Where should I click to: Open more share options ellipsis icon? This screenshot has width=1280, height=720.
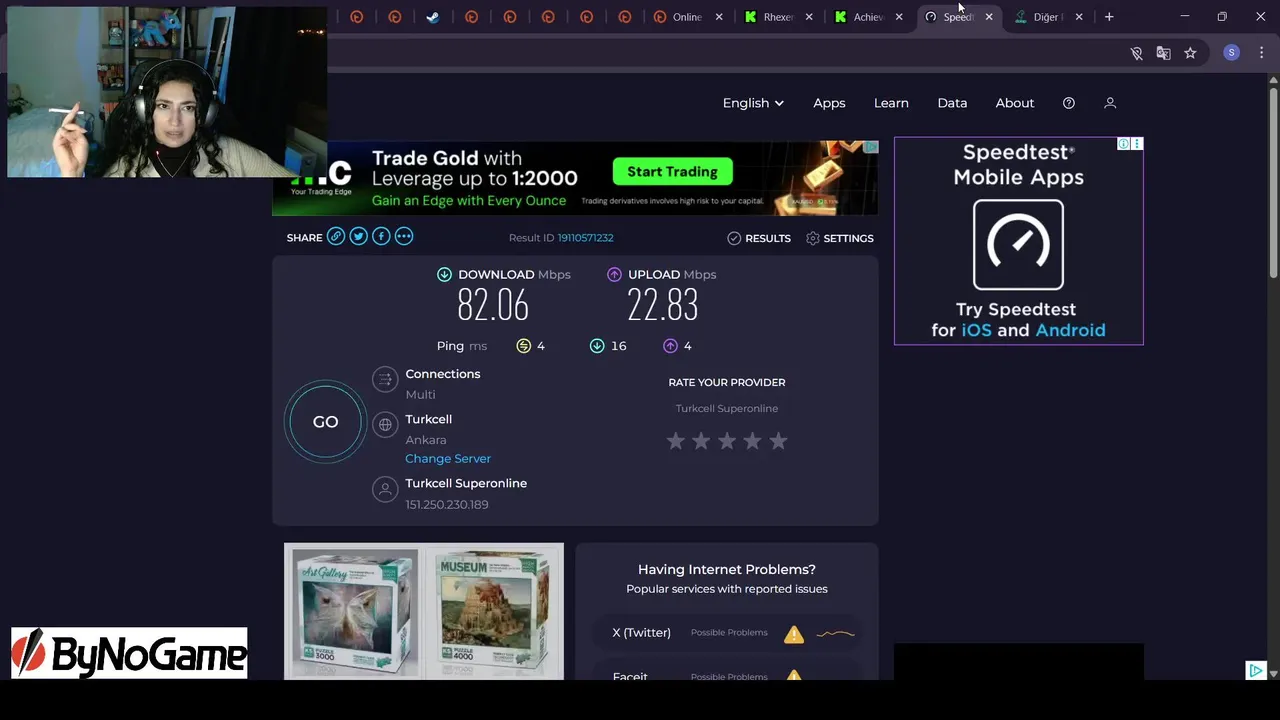pyautogui.click(x=404, y=237)
